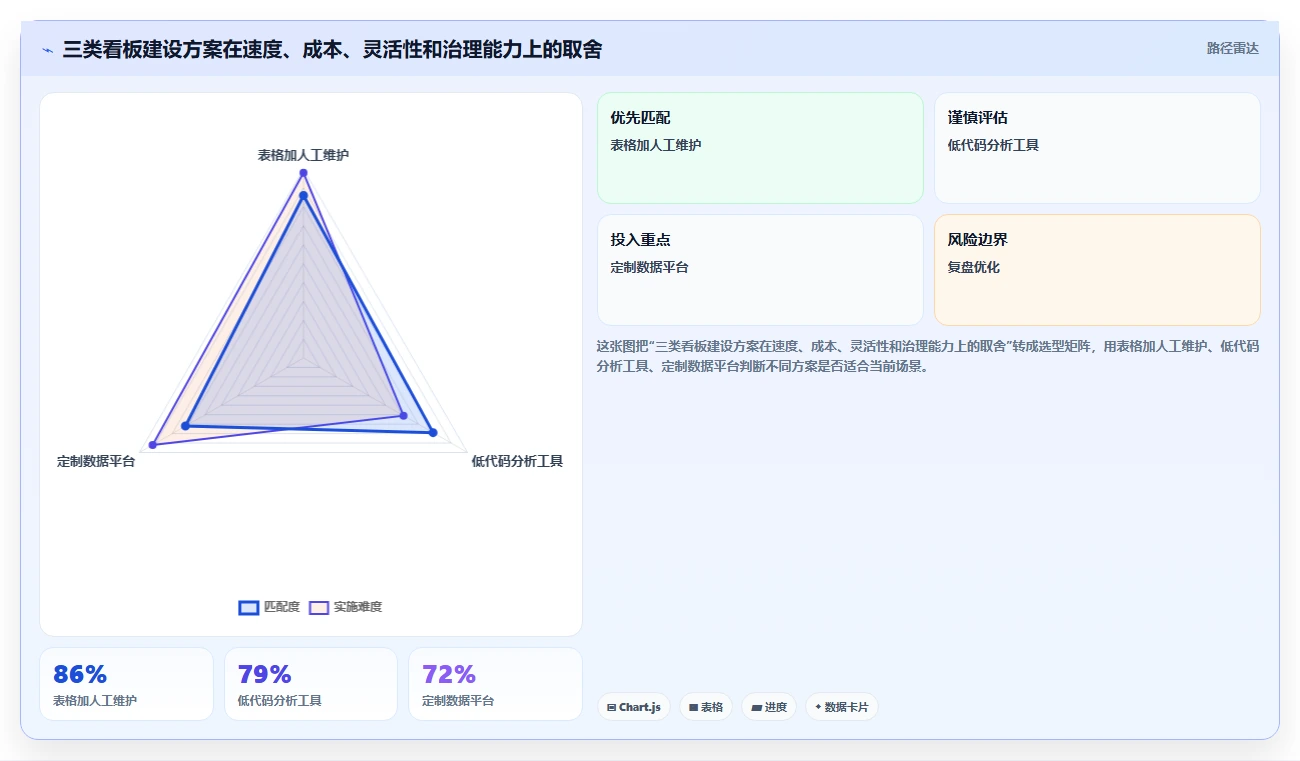Screen dimensions: 1300x761
Task: Click the 86% 表格加人工维护 stat card
Action: (x=126, y=684)
